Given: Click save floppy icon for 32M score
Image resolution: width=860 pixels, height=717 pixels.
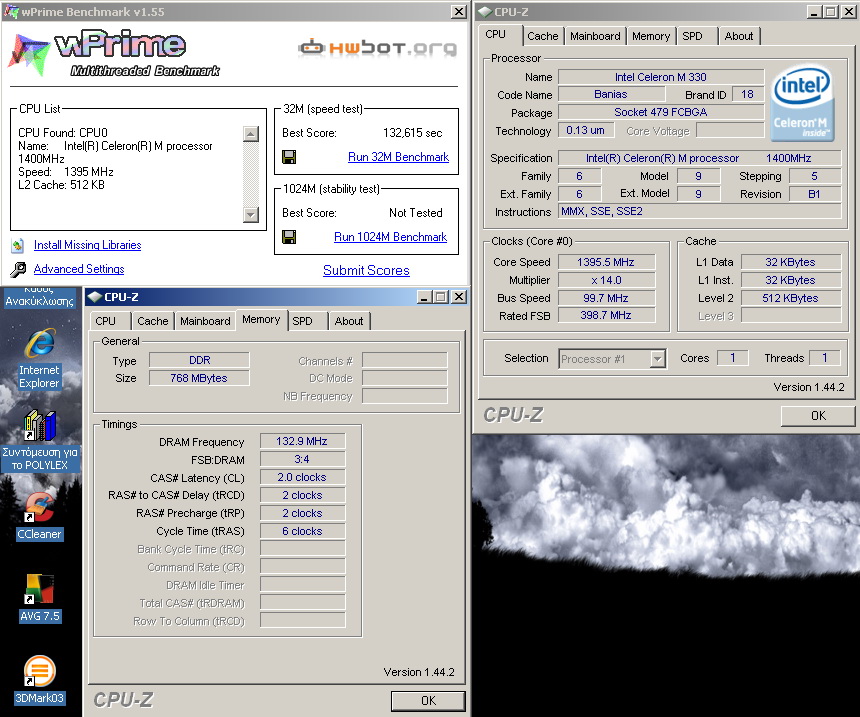Looking at the screenshot, I should pos(289,157).
